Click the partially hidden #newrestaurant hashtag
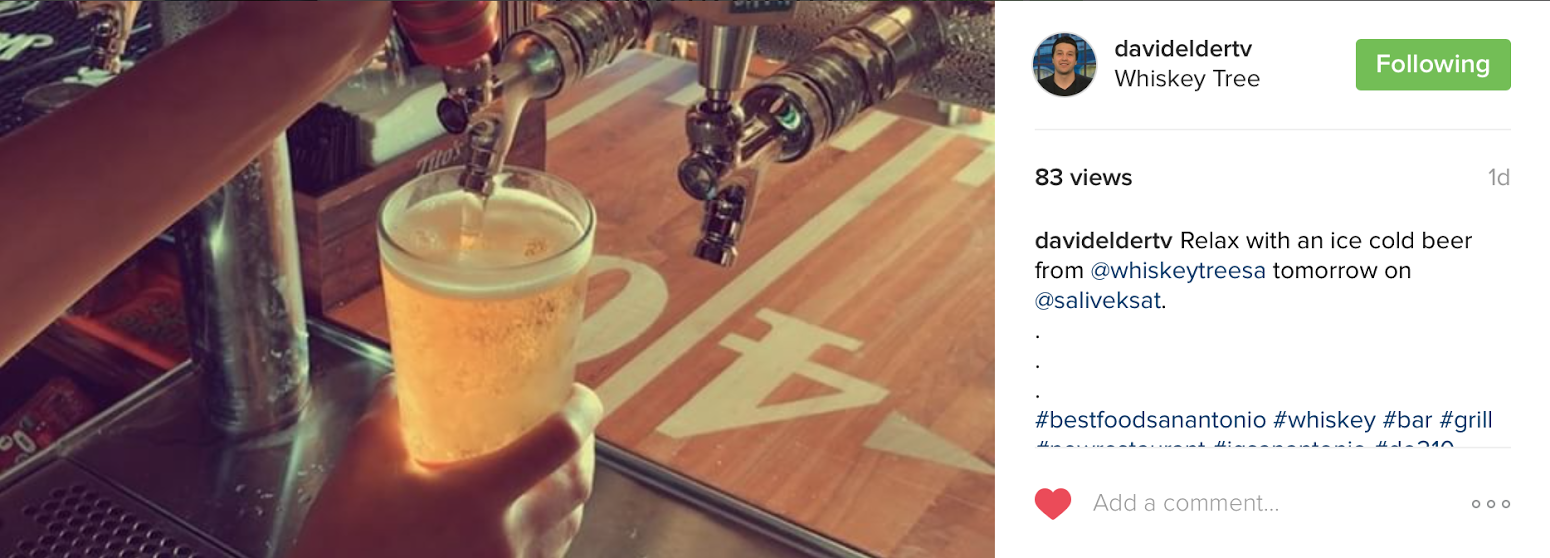The image size is (1550, 558). point(1120,444)
